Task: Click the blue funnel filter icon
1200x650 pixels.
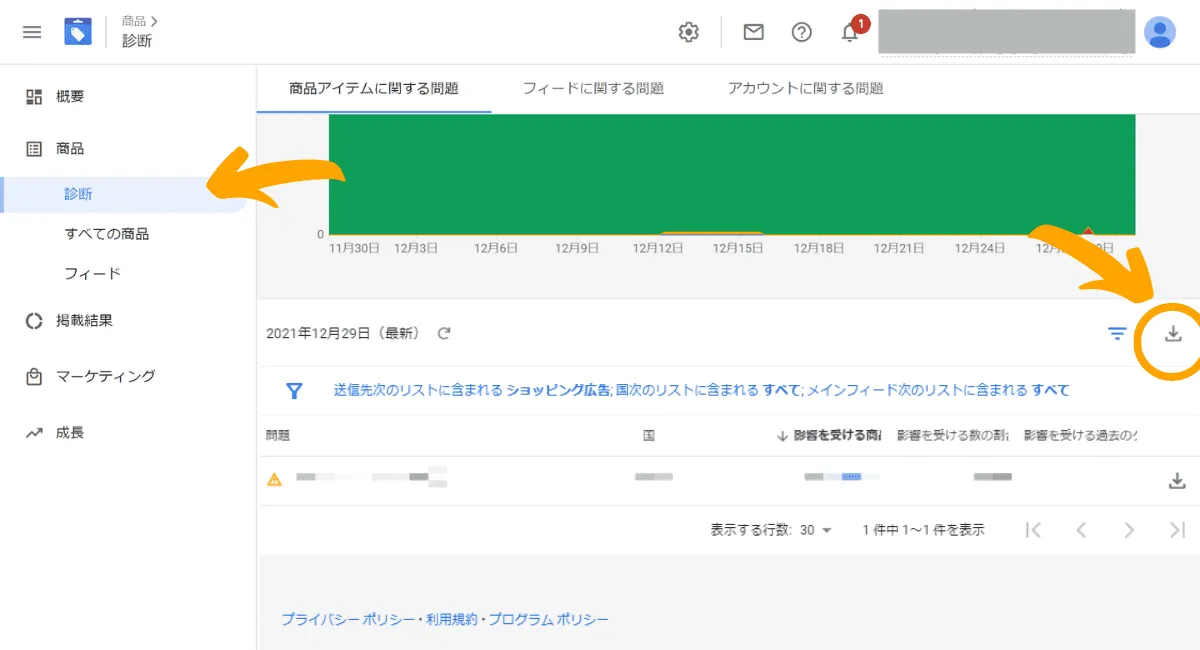Action: tap(295, 391)
